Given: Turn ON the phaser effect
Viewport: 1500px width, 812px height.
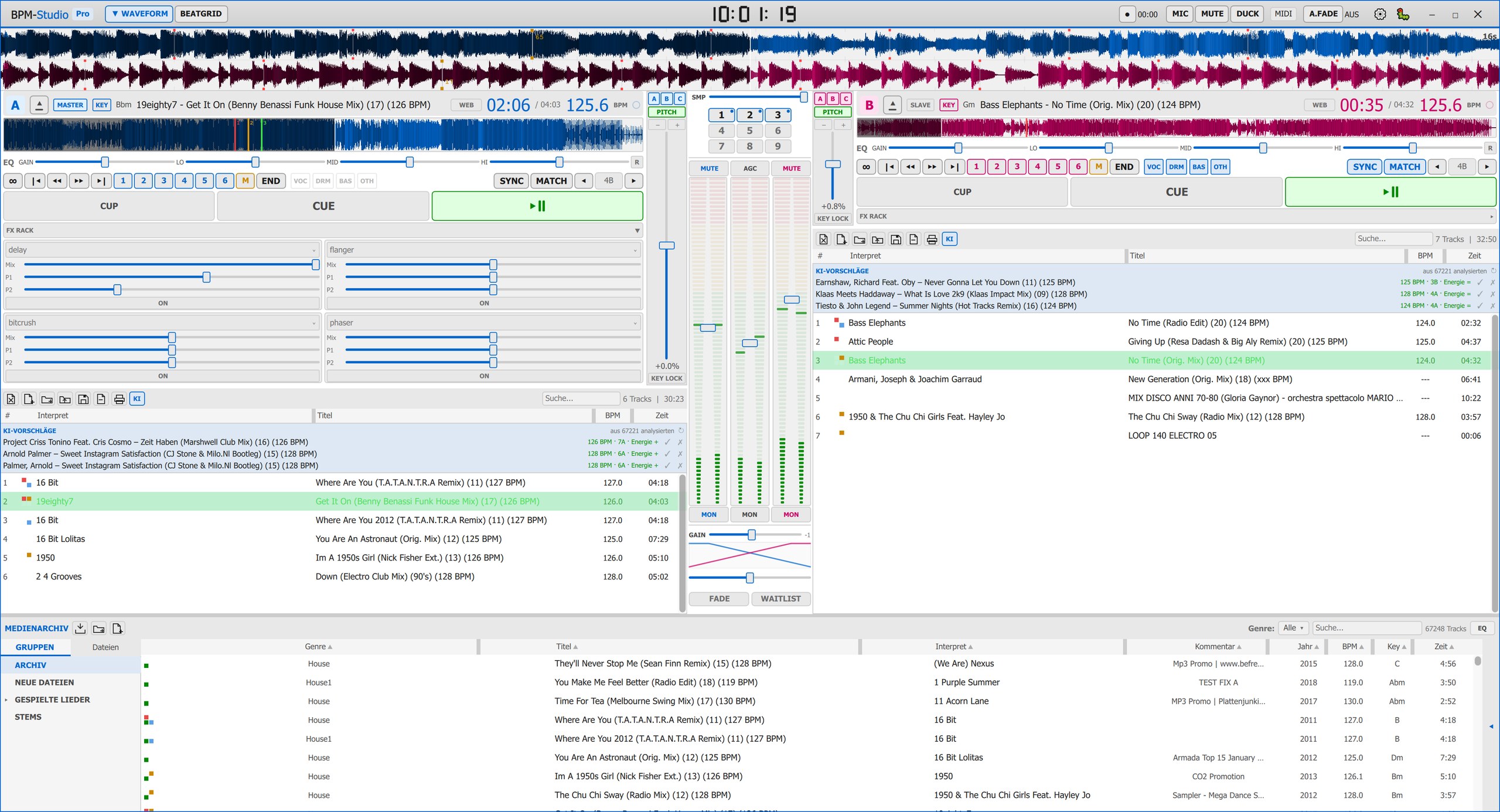Looking at the screenshot, I should pyautogui.click(x=484, y=376).
